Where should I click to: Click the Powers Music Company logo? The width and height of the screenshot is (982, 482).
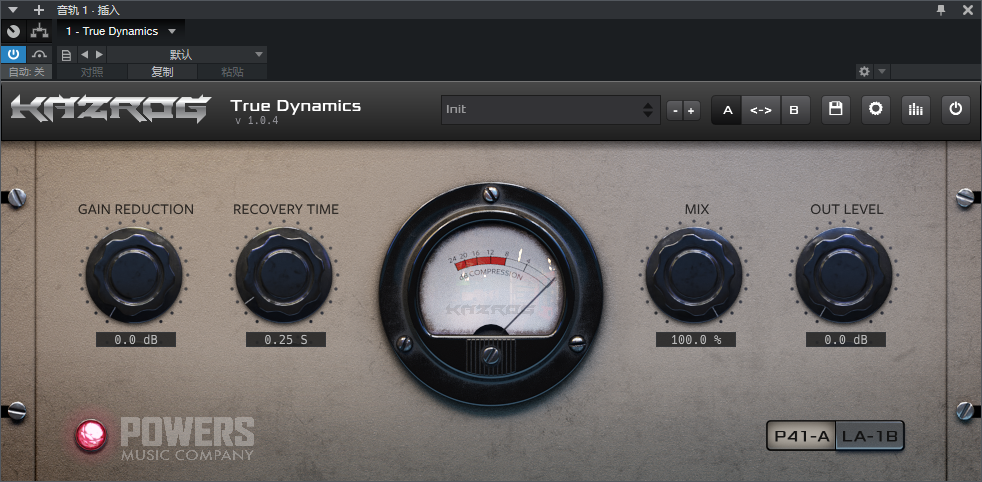point(187,439)
